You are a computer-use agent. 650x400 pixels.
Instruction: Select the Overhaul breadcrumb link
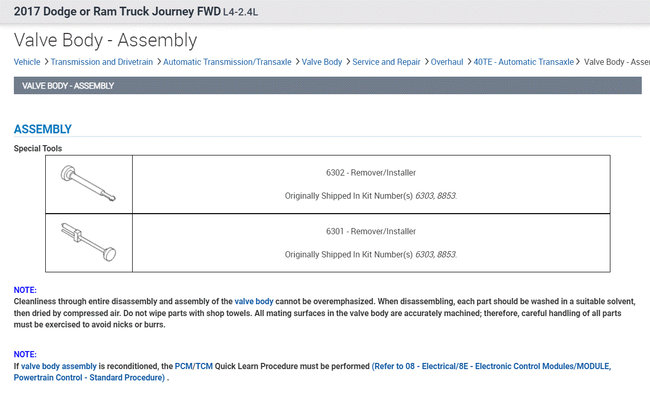pyautogui.click(x=447, y=62)
